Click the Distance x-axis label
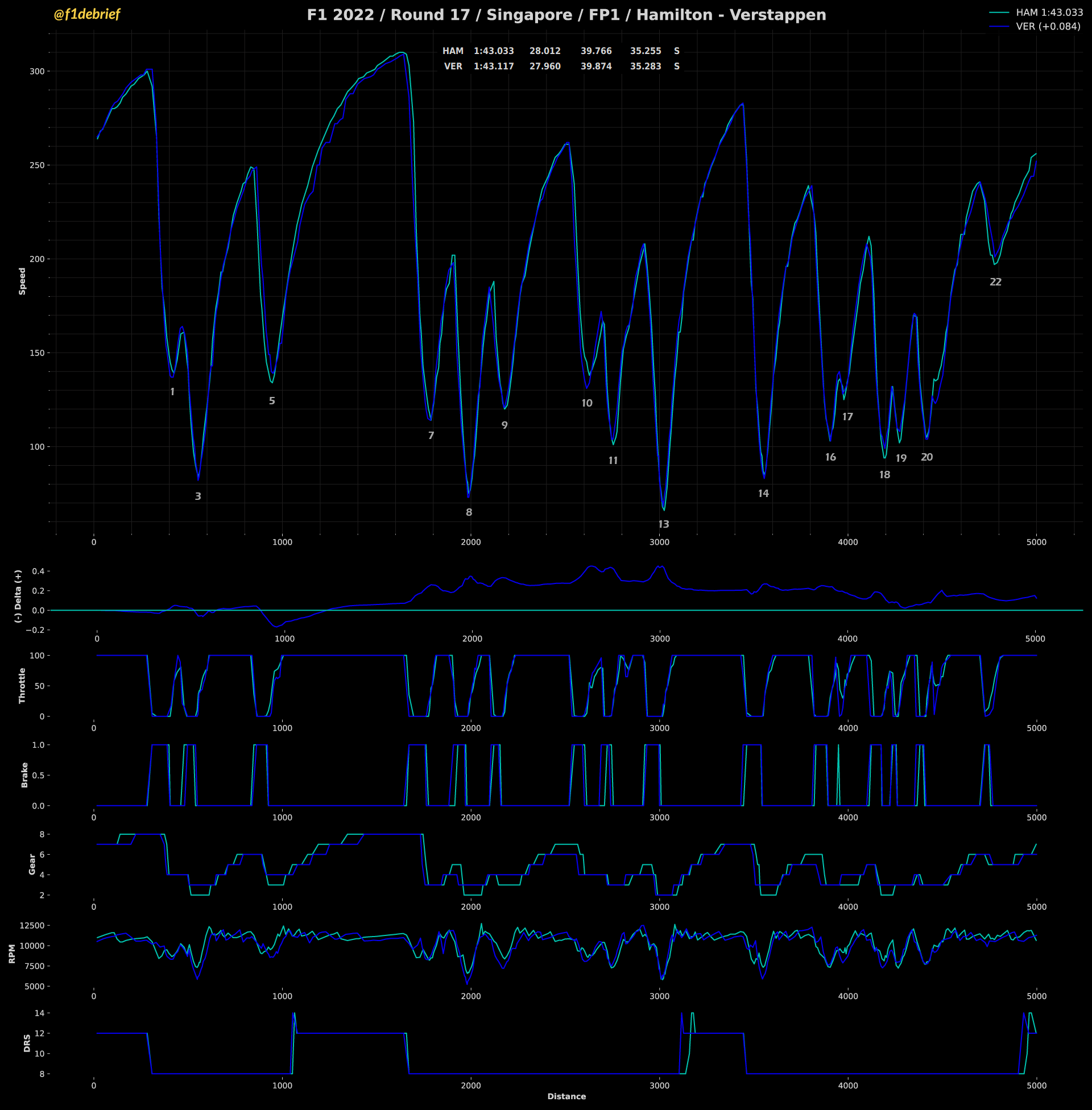The width and height of the screenshot is (1092, 1110). pos(566,1096)
